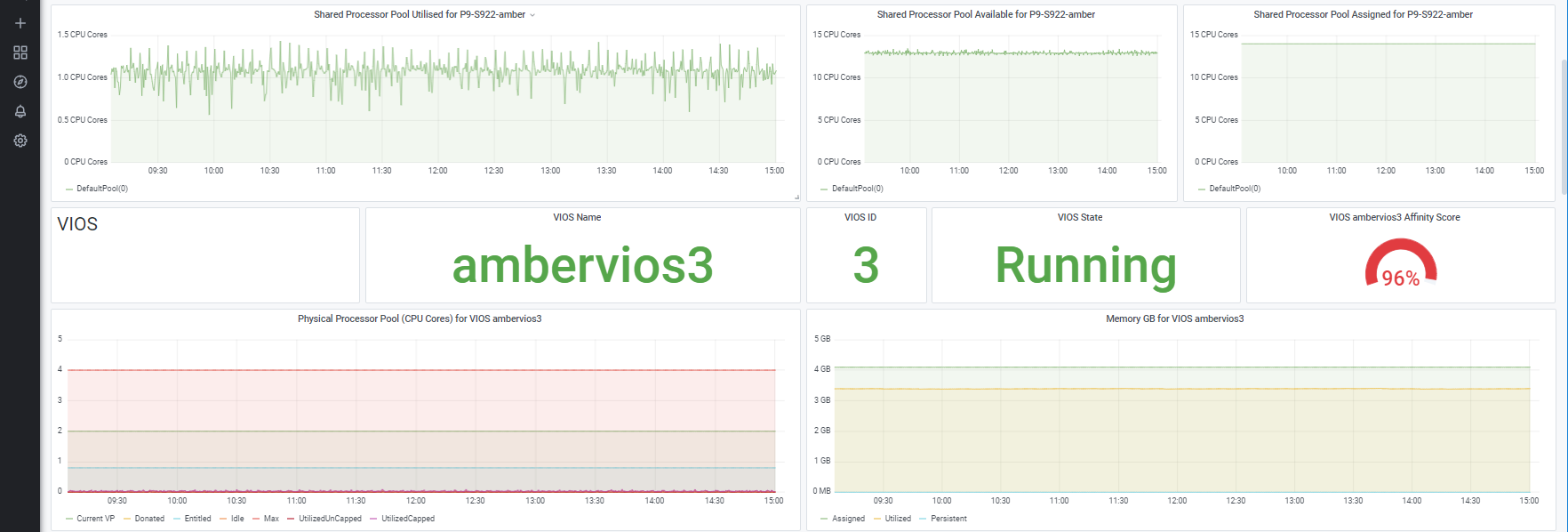Open Physical Processor Pool panel title menu

pos(420,318)
